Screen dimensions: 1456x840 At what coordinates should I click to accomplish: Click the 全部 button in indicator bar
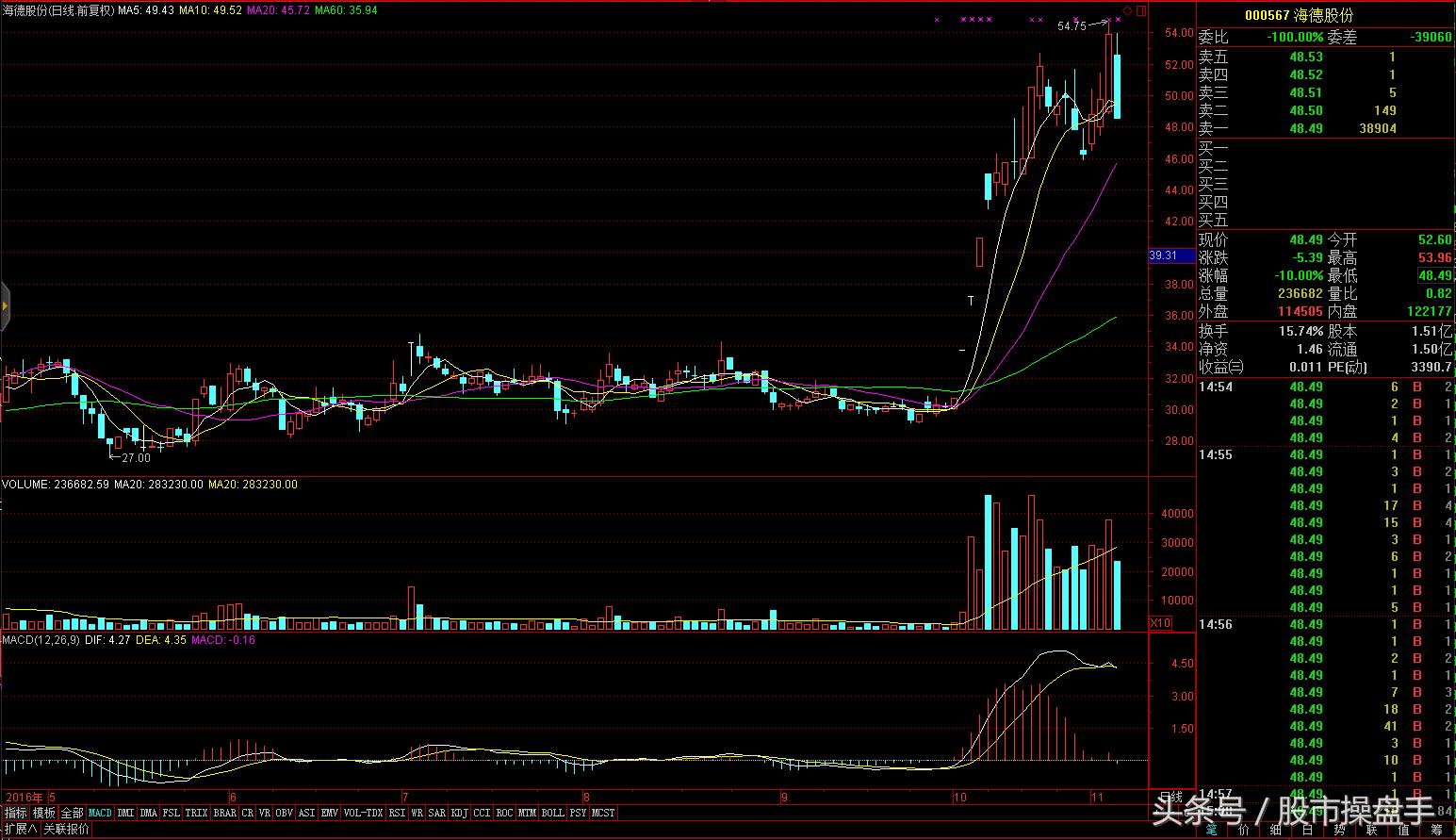[73, 813]
